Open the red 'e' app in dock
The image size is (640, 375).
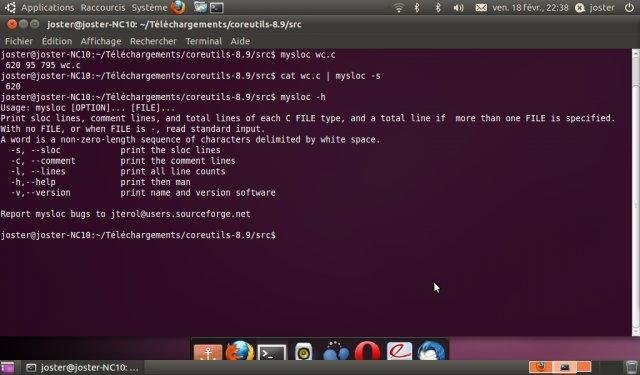[x=399, y=351]
